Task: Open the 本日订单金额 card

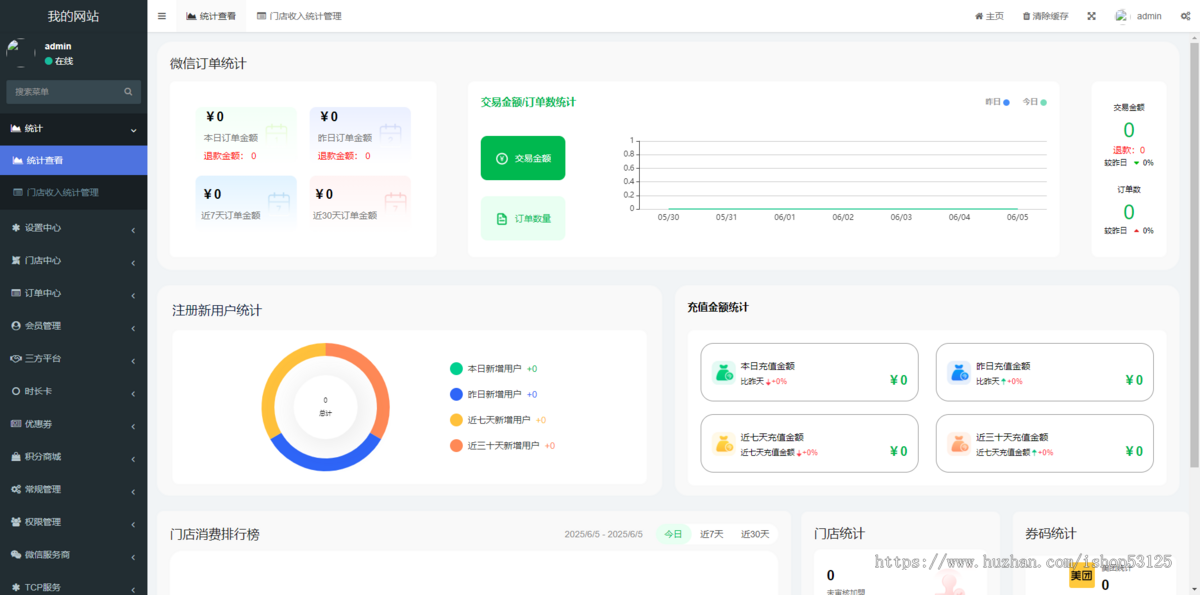Action: click(x=246, y=135)
